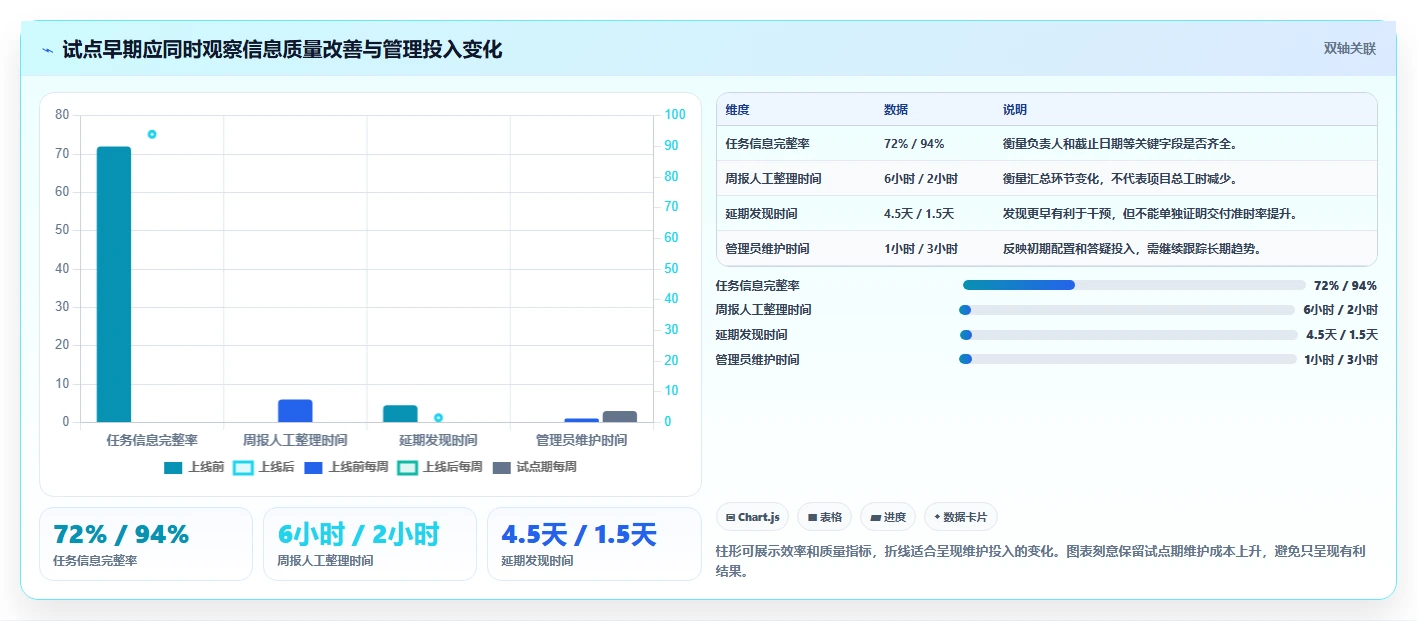Click the 周报人工整理时间 progress bar
The height and width of the screenshot is (621, 1417).
pyautogui.click(x=1127, y=310)
